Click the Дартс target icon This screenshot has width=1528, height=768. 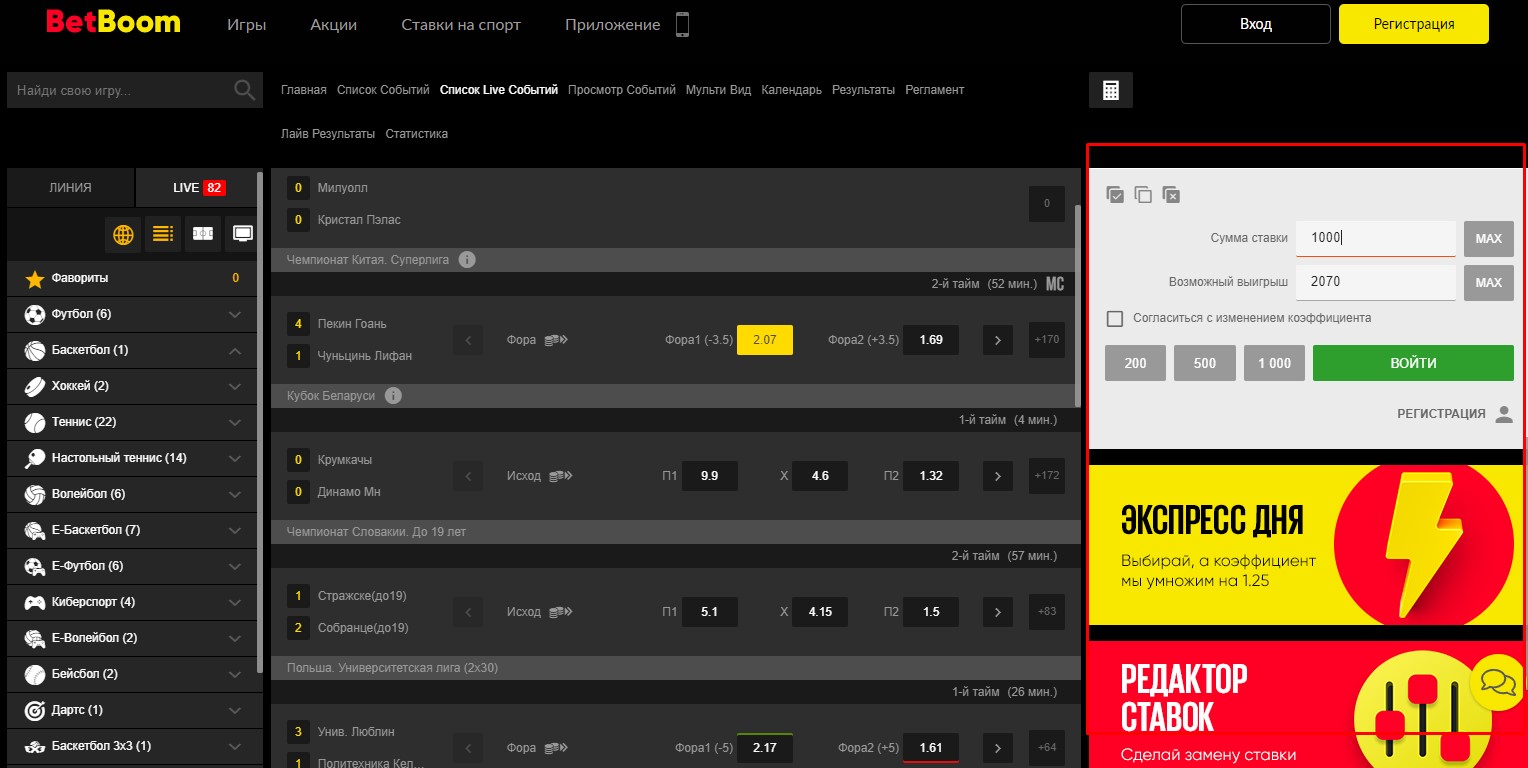click(x=35, y=710)
